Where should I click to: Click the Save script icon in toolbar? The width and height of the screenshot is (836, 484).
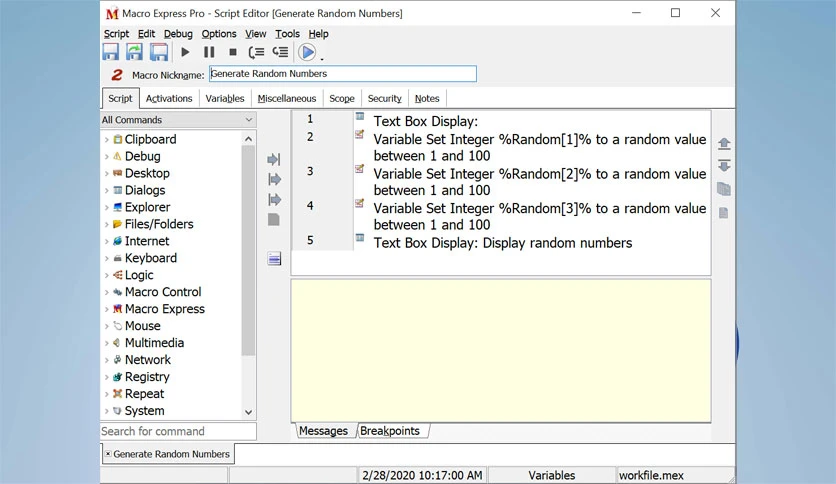[x=110, y=52]
